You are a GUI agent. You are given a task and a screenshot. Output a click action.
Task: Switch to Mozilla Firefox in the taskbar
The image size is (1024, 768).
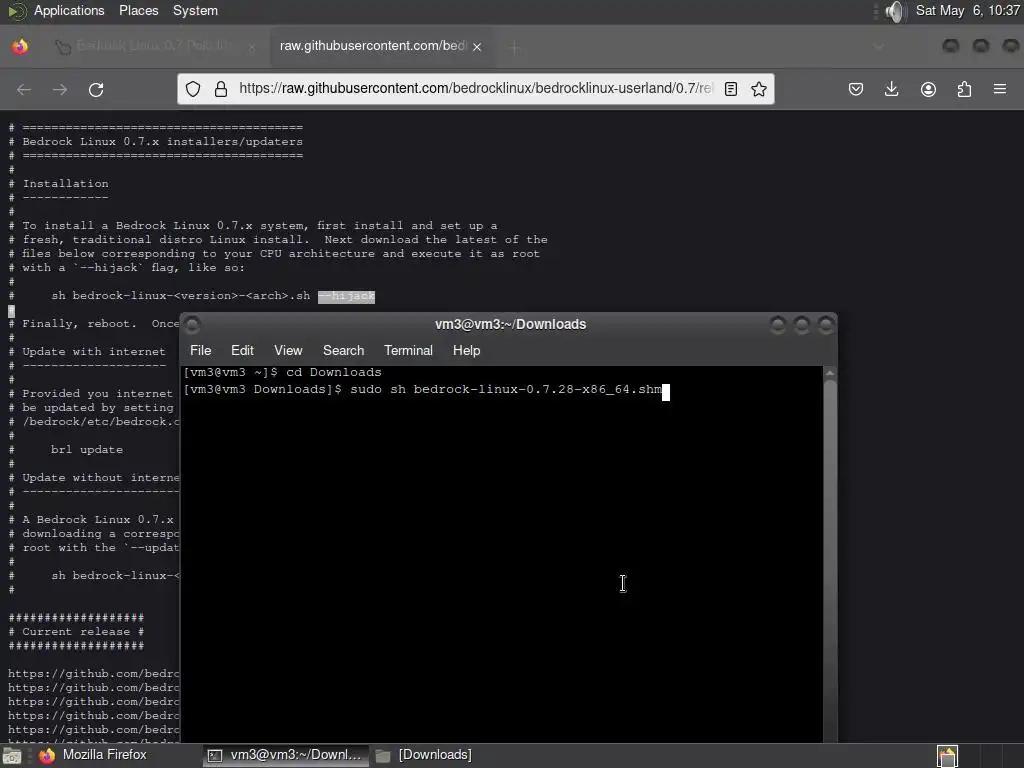tap(104, 755)
